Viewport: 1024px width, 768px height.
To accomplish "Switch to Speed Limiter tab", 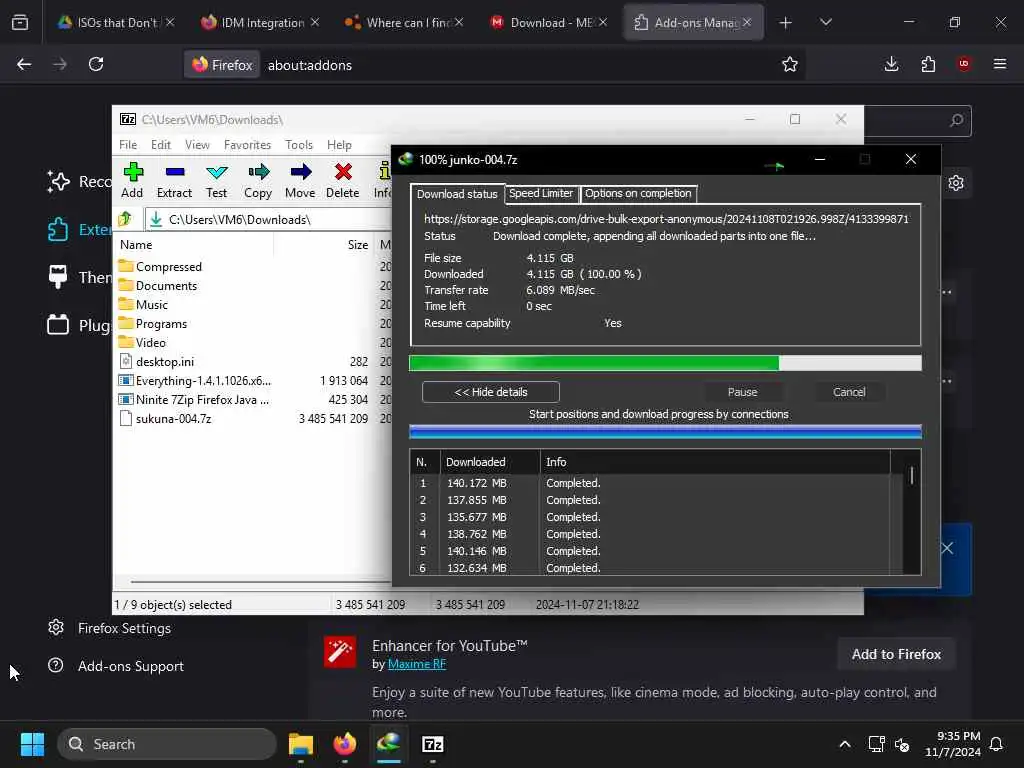I will 541,193.
